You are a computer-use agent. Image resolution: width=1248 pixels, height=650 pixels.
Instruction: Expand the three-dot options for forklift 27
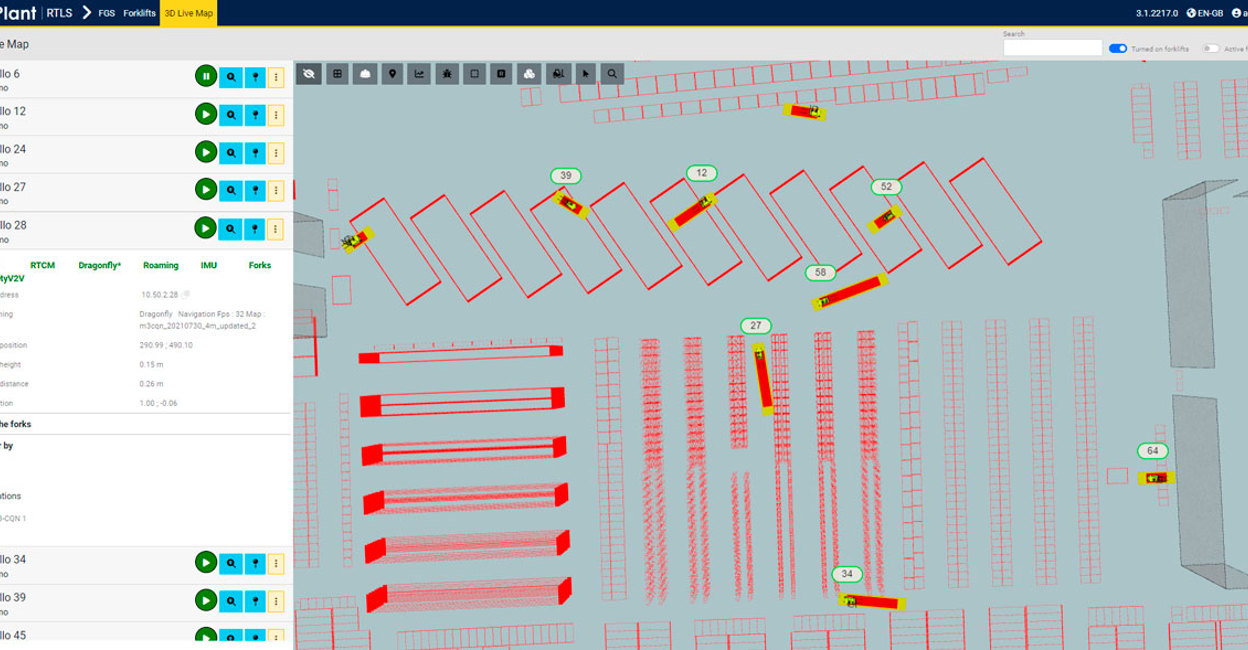pos(276,190)
